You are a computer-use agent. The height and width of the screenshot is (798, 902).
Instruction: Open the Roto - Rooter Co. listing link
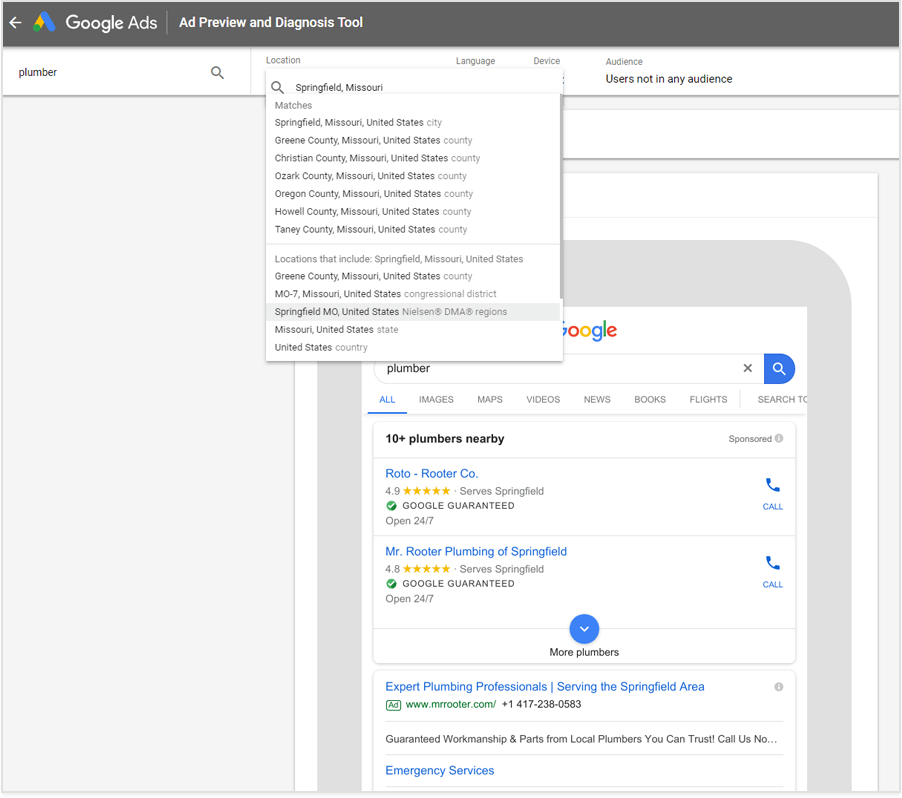pos(431,473)
